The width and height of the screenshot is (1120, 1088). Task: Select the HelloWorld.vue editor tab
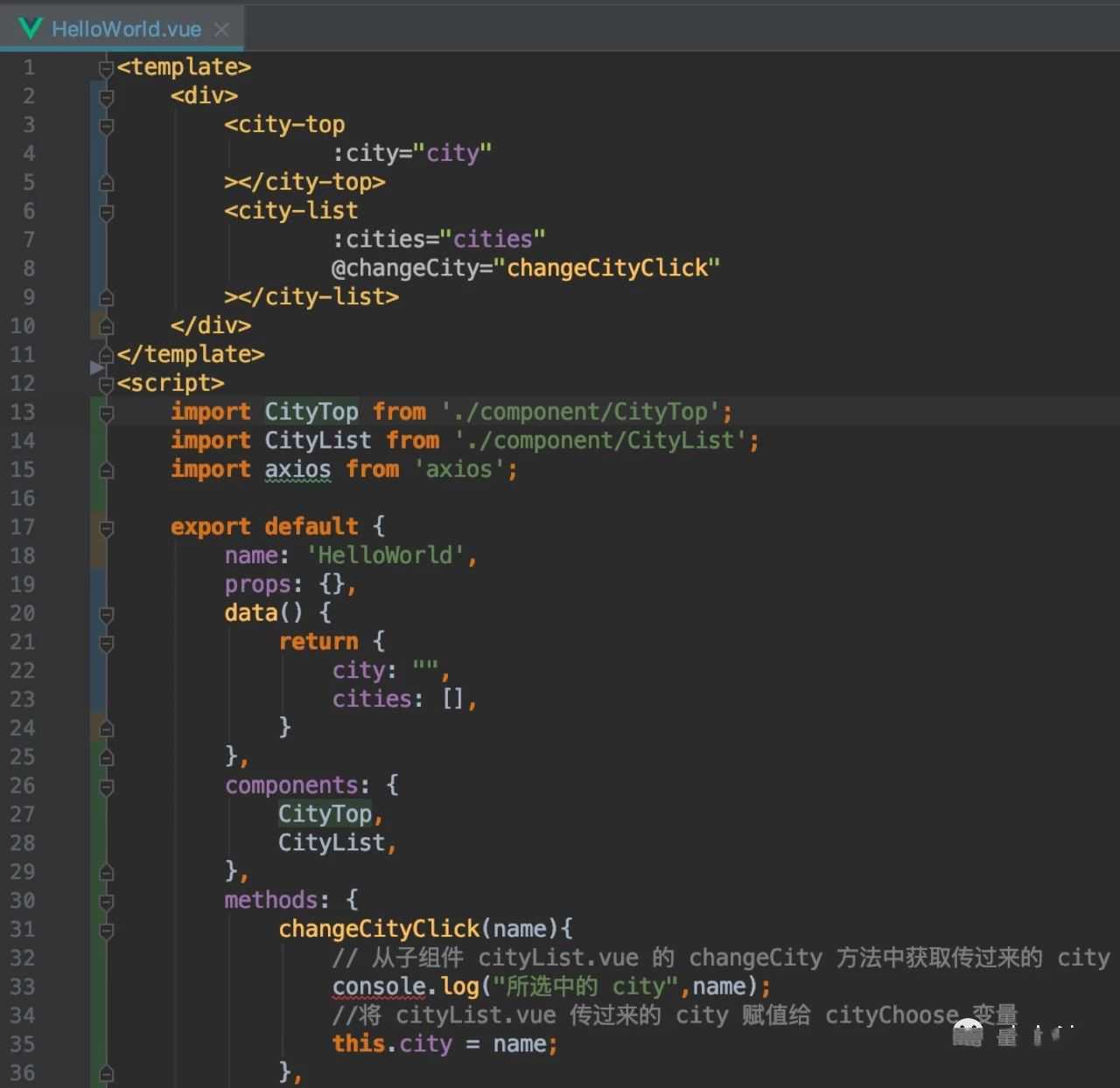[122, 29]
